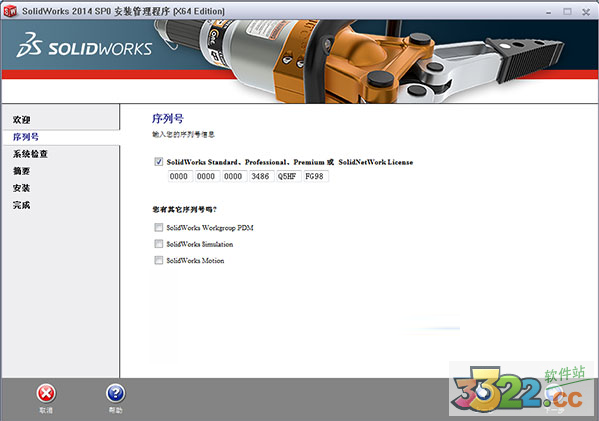
Task: Click the SolidWorks title bar app icon
Action: coord(10,11)
